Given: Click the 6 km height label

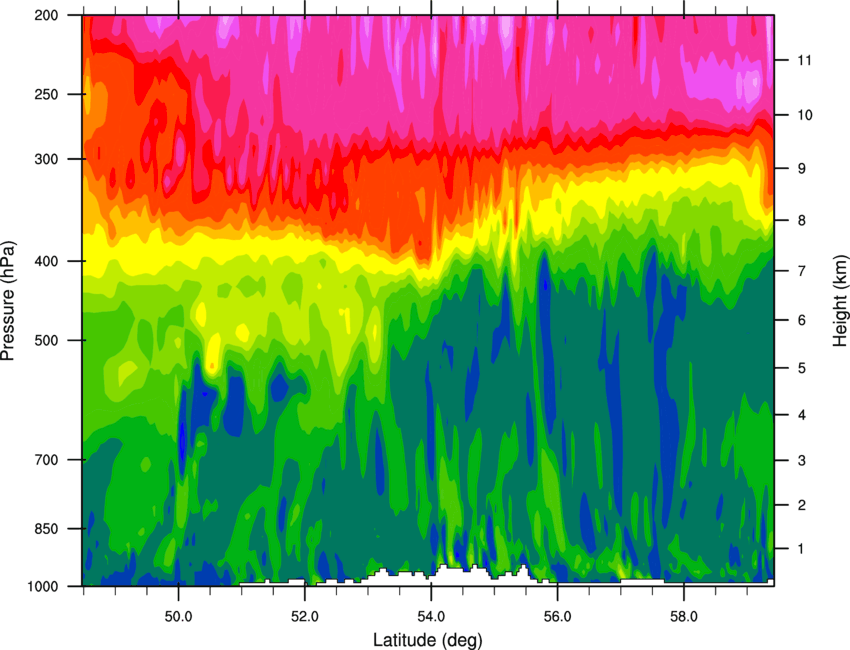Looking at the screenshot, I should click(x=801, y=320).
